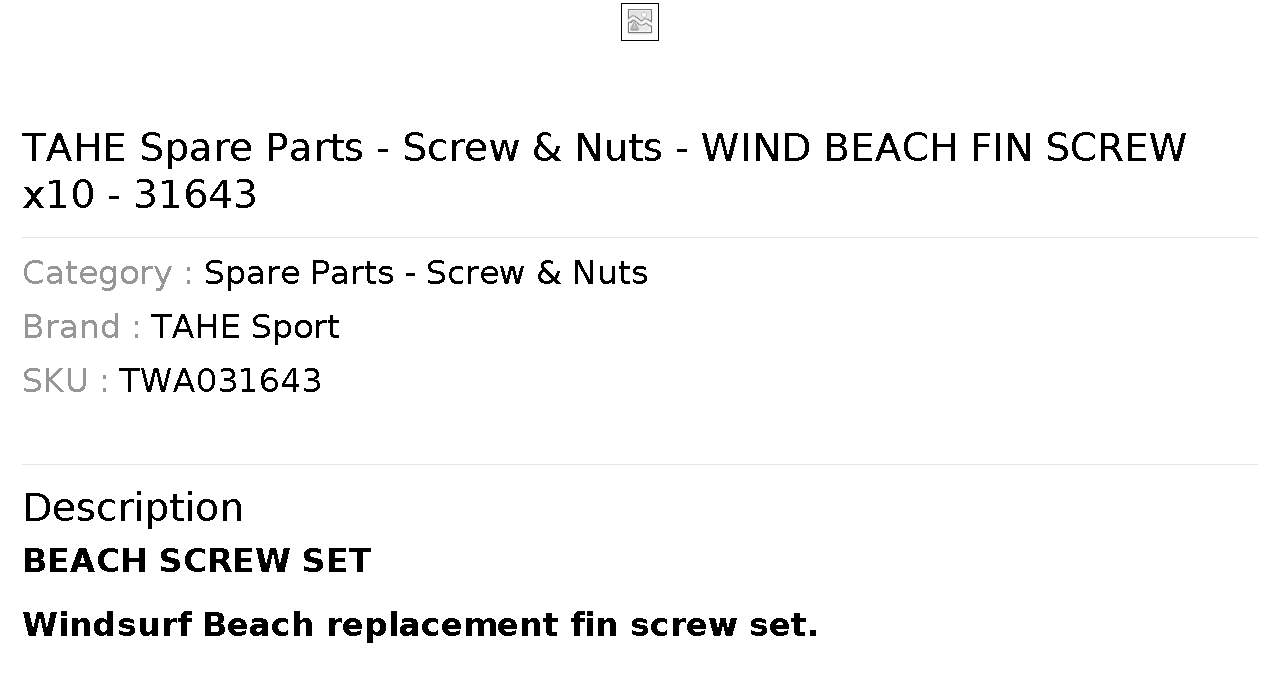Click the 'Brand :' label
Viewport: 1280px width, 681px height.
pos(82,327)
